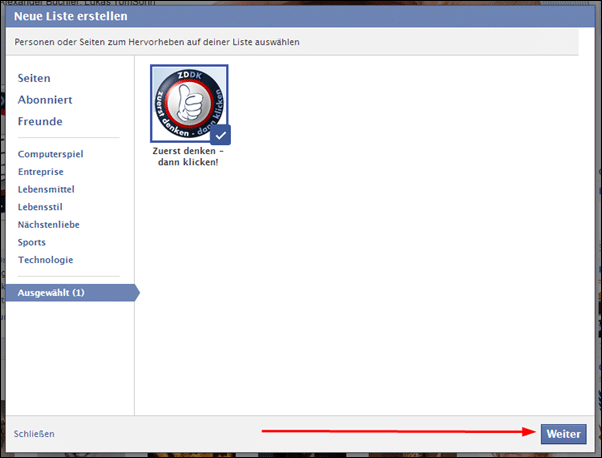The image size is (602, 458).
Task: Toggle the checkmark on the ZDDK thumbnail
Action: [220, 135]
